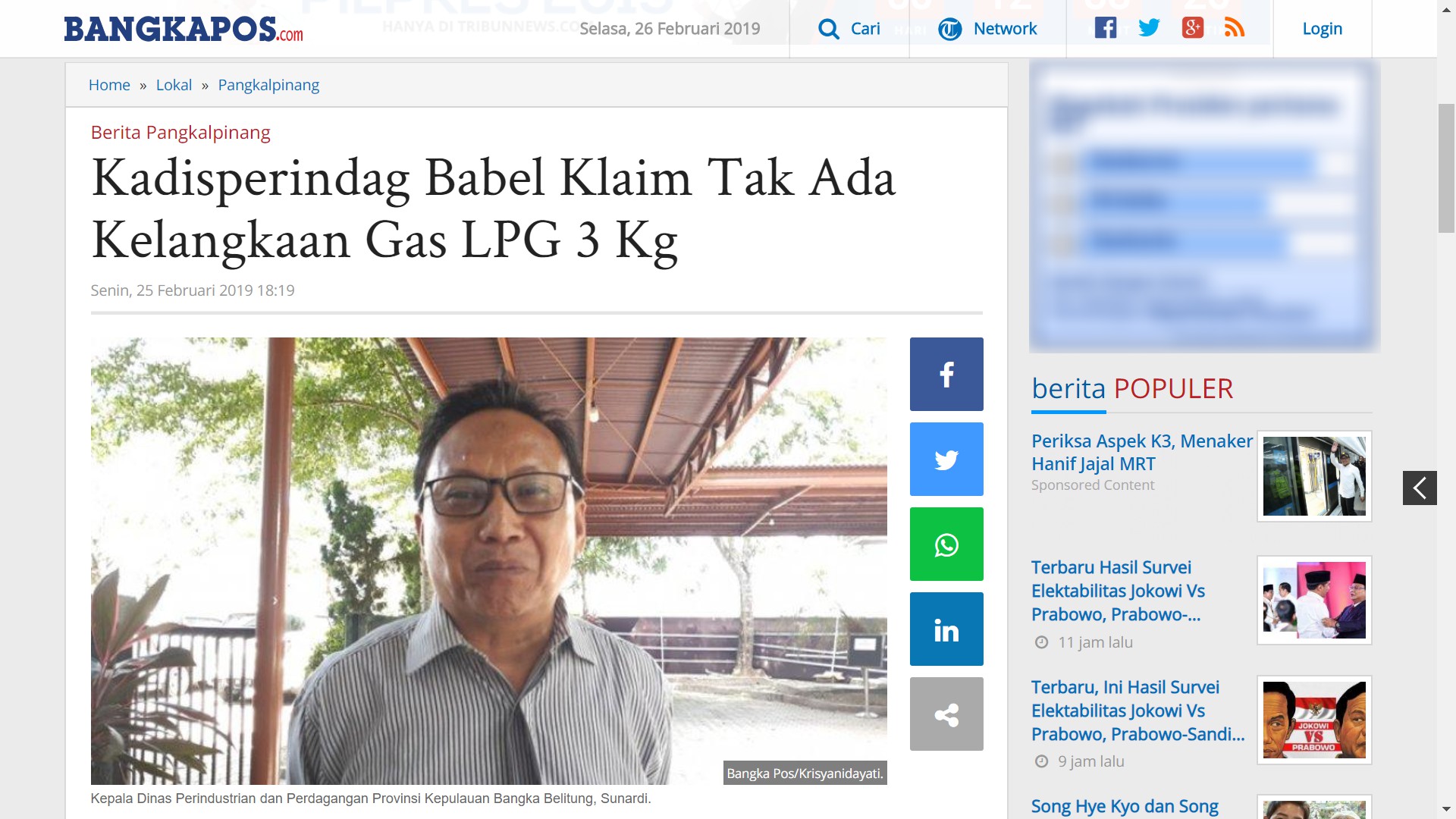Expand the Network menu
The width and height of the screenshot is (1456, 819).
tap(987, 29)
